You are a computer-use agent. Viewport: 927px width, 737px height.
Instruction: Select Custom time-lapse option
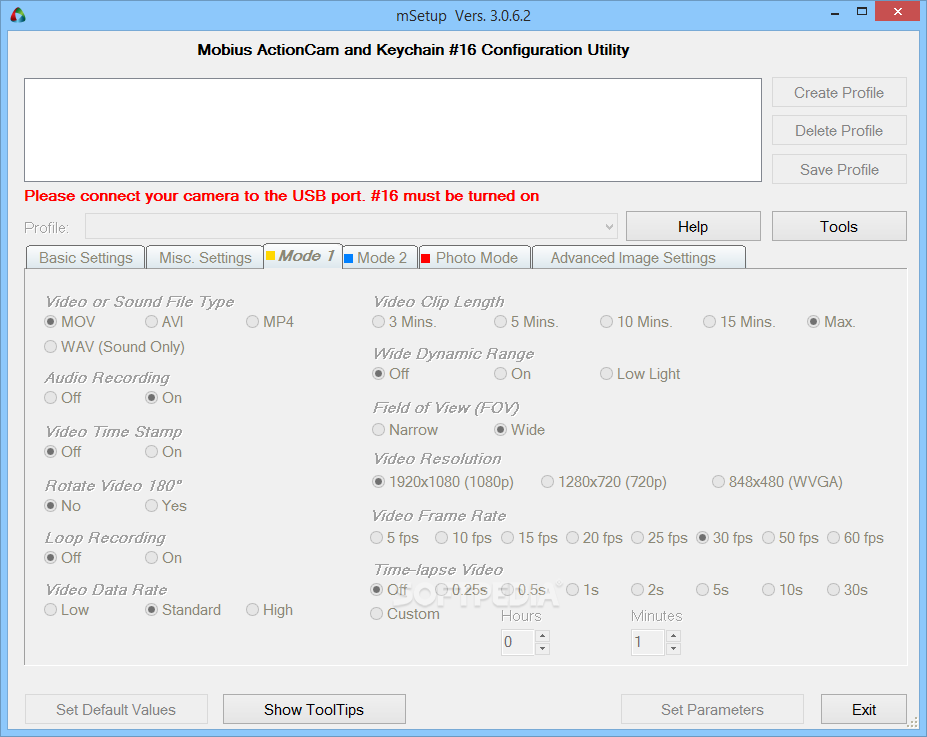click(x=405, y=613)
